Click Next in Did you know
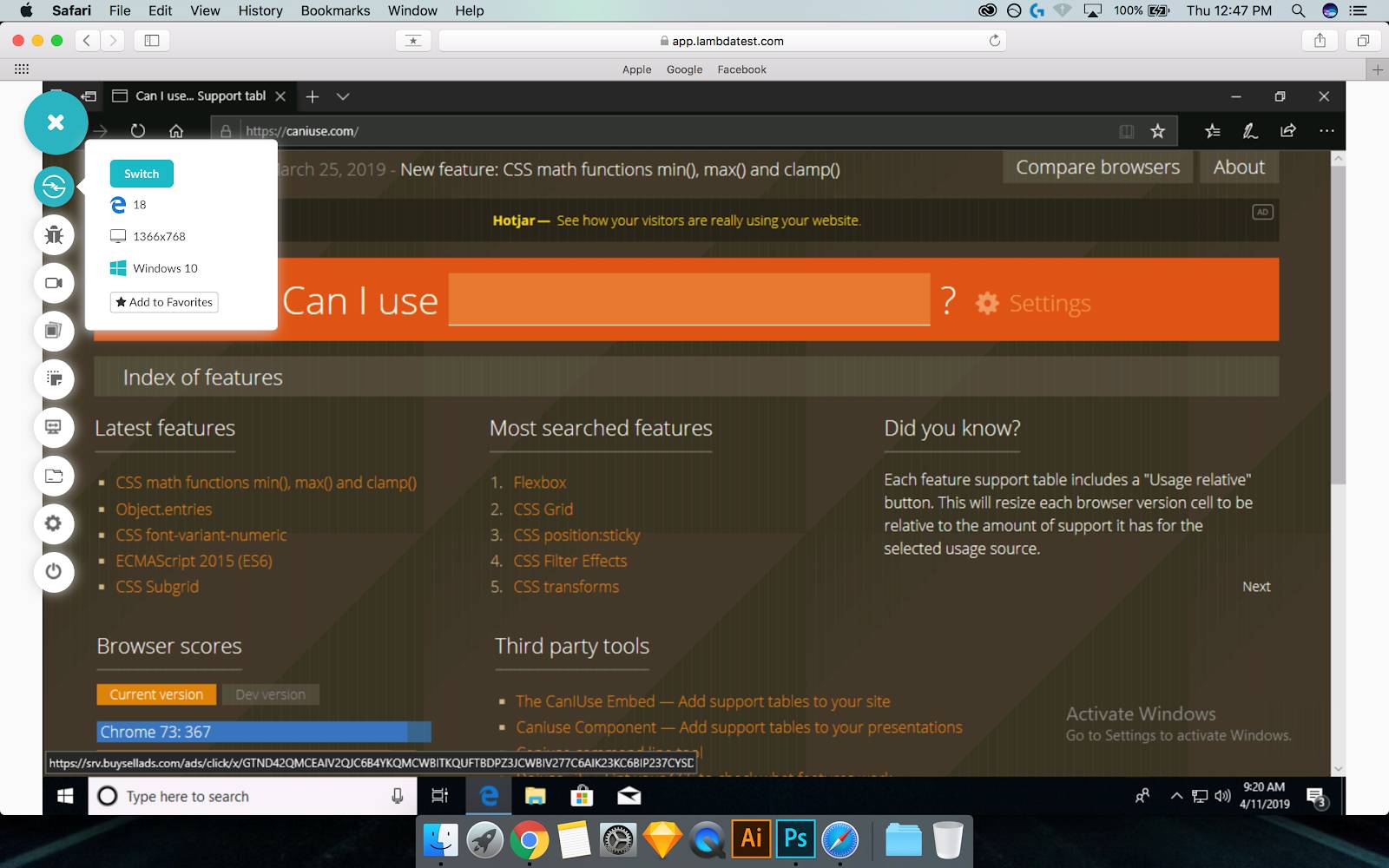This screenshot has width=1389, height=868. pyautogui.click(x=1256, y=587)
